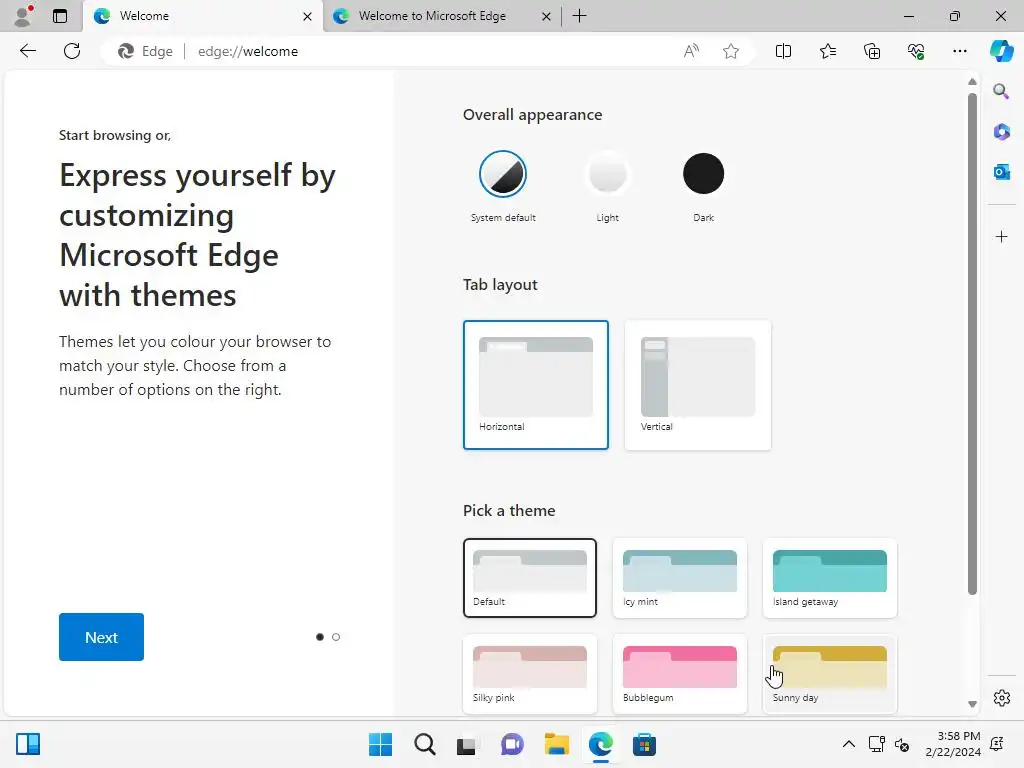This screenshot has height=768, width=1024.
Task: Click the page scroll down arrow
Action: click(x=972, y=704)
